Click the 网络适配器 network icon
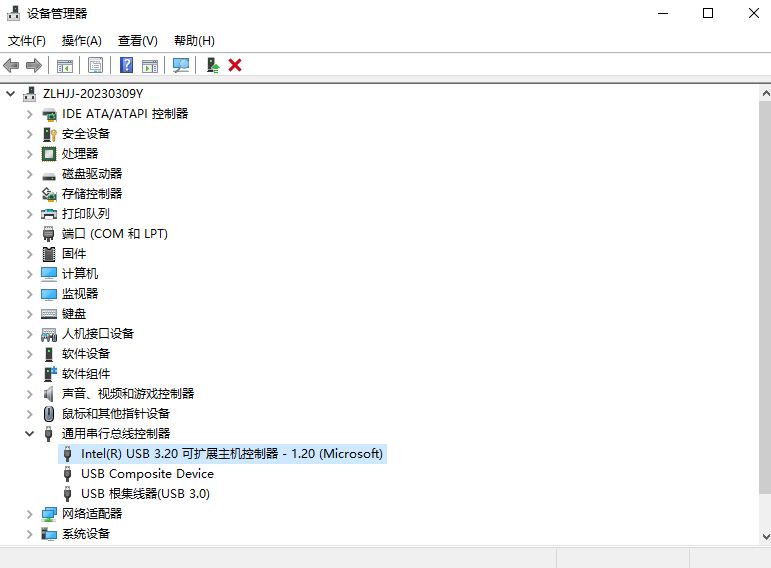This screenshot has width=771, height=568. coord(49,514)
